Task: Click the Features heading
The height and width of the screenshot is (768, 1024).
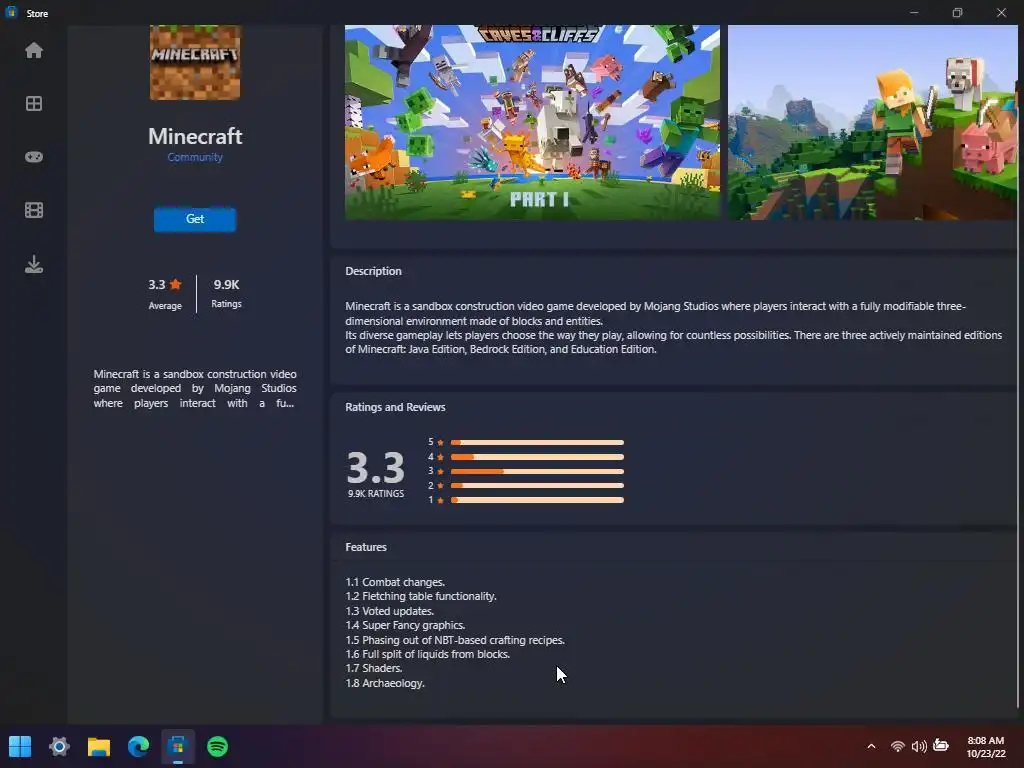Action: (x=366, y=547)
